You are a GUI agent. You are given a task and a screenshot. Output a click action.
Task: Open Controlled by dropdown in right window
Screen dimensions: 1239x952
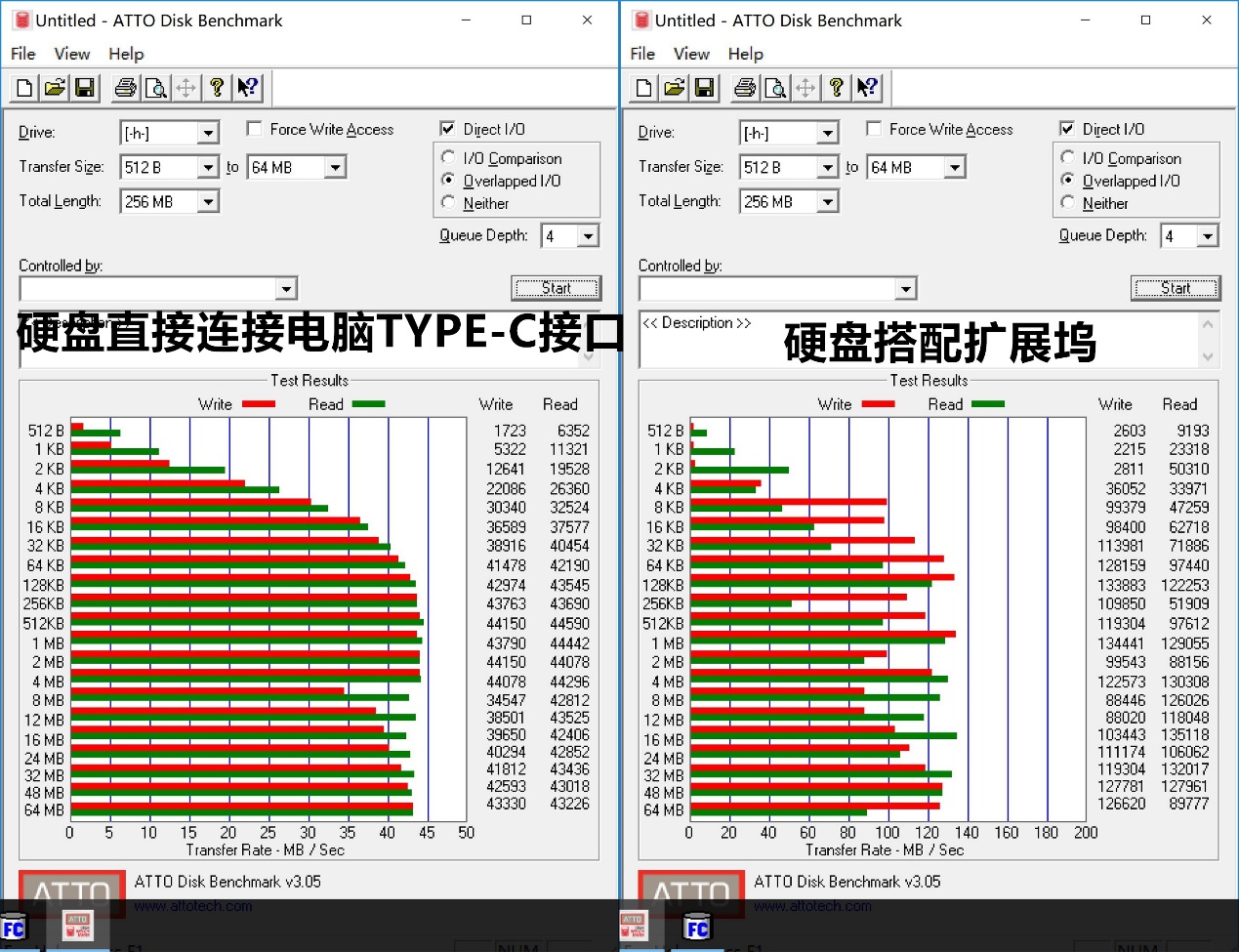(x=905, y=289)
